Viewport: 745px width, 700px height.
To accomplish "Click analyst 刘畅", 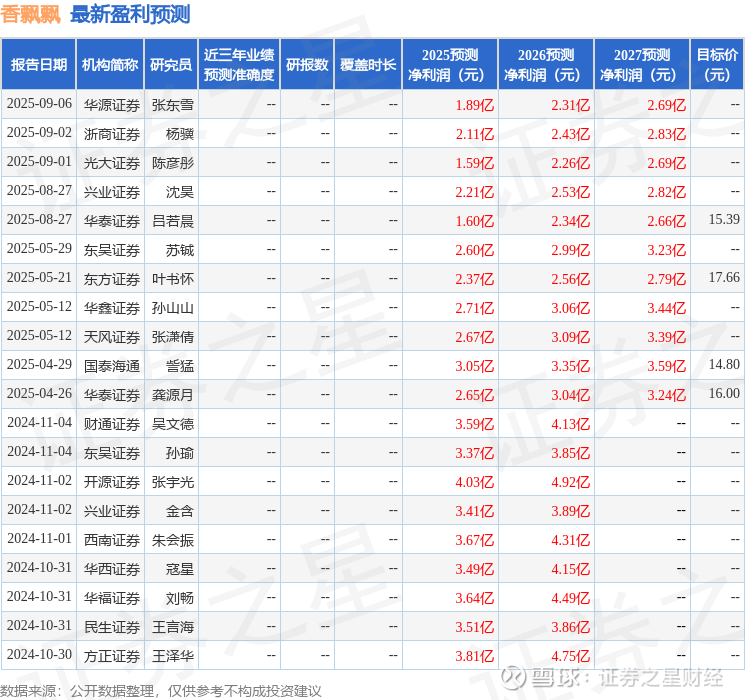I will coord(180,598).
